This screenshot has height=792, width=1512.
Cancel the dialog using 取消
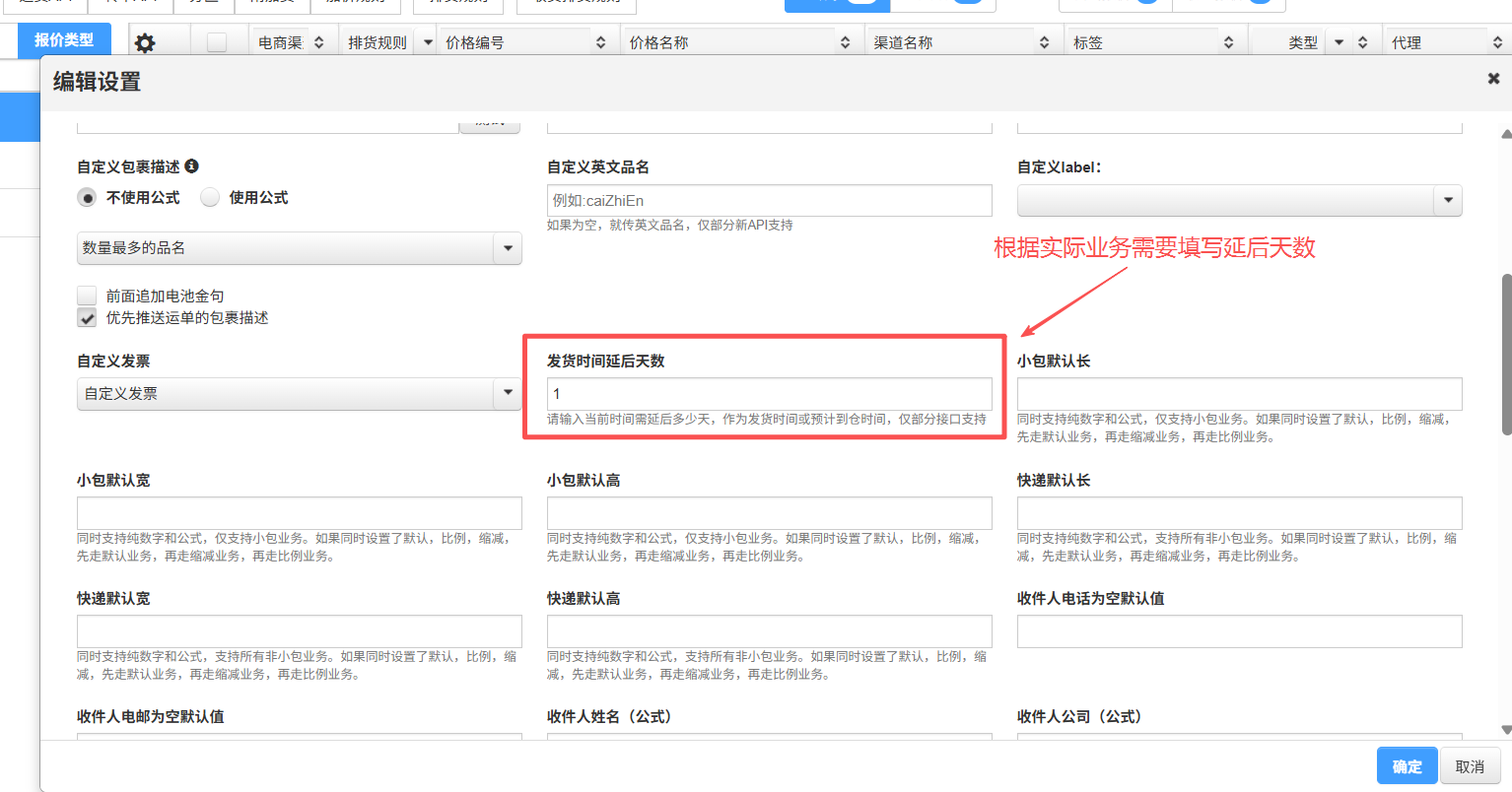click(1470, 766)
